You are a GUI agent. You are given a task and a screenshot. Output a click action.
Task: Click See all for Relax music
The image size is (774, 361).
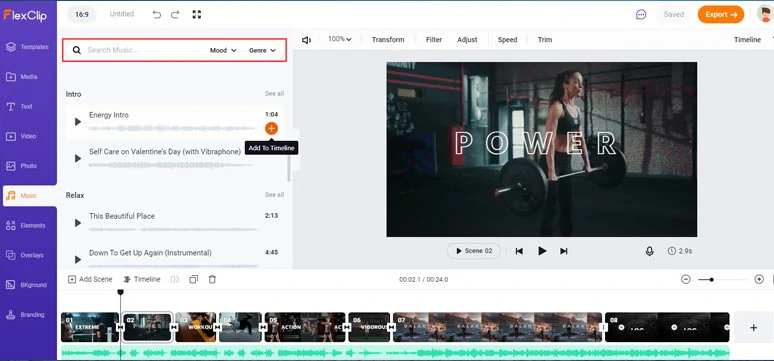point(274,195)
